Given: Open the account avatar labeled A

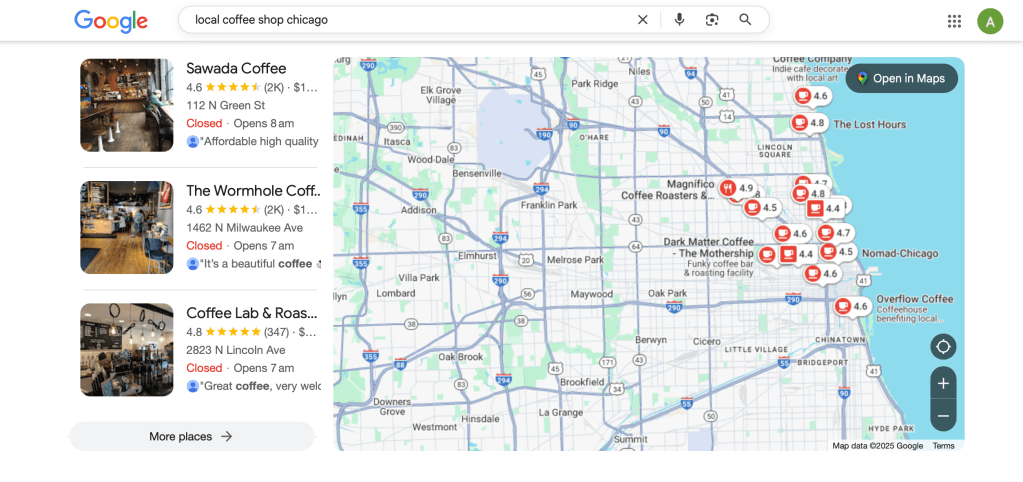Looking at the screenshot, I should click(x=990, y=21).
